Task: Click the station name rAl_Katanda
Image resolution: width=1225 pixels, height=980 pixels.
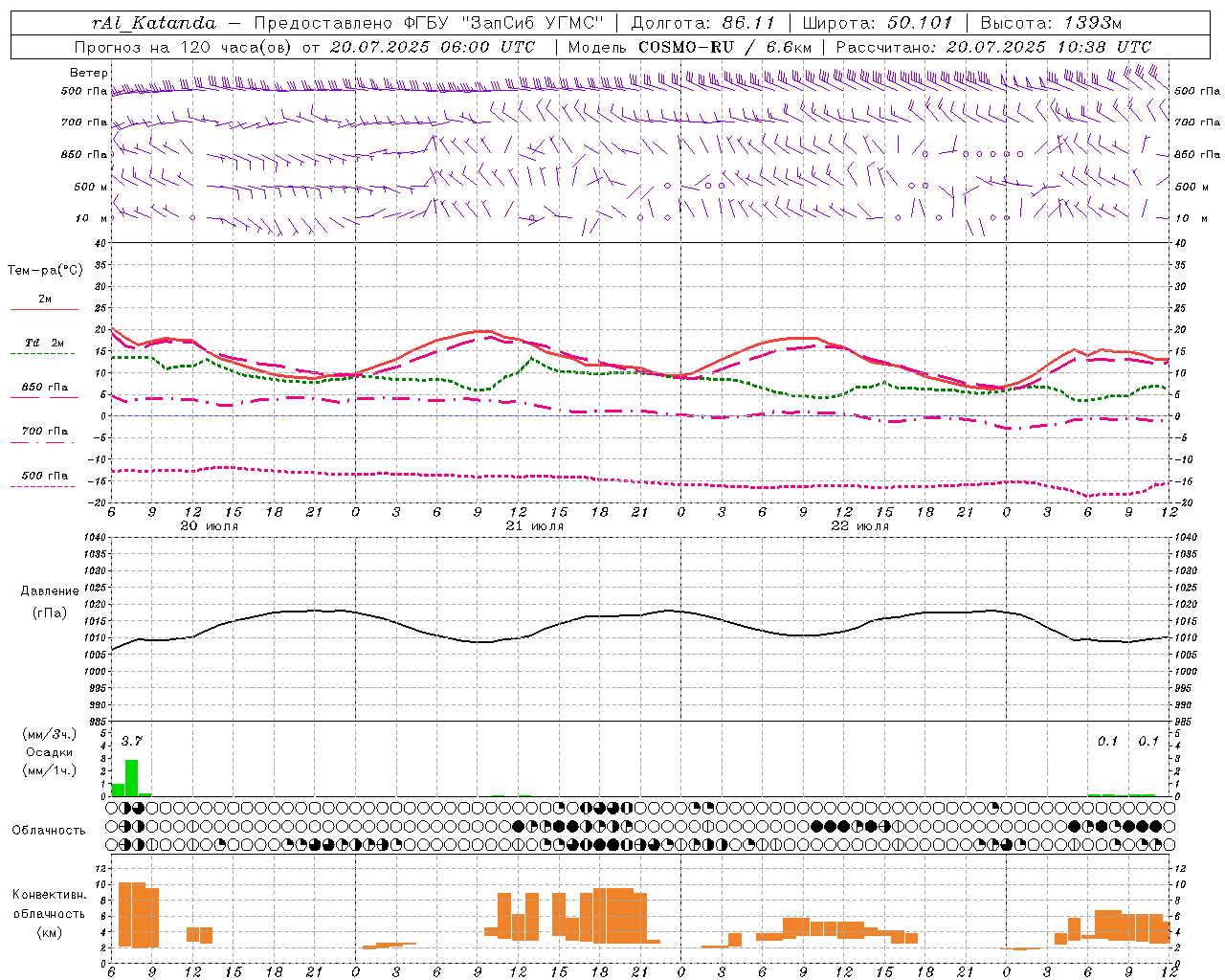Action: [x=154, y=23]
